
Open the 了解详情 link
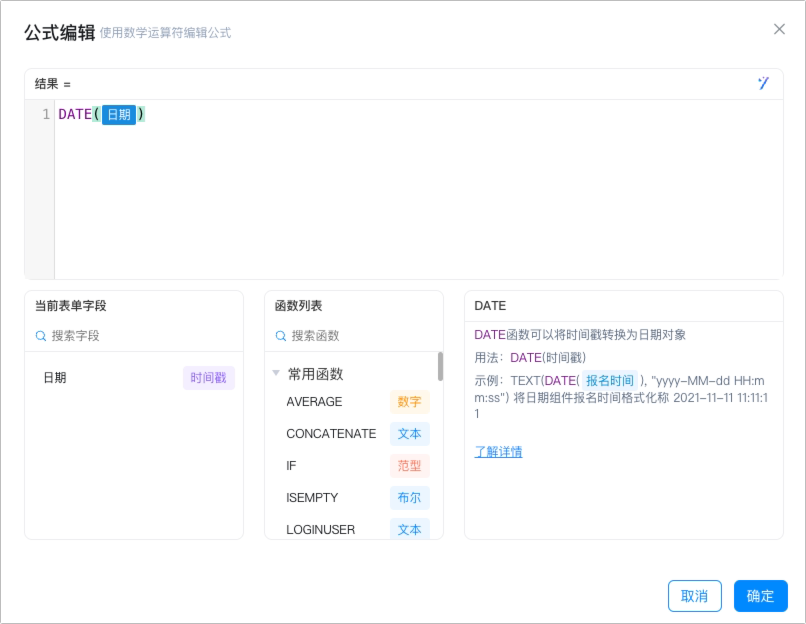pyautogui.click(x=498, y=452)
